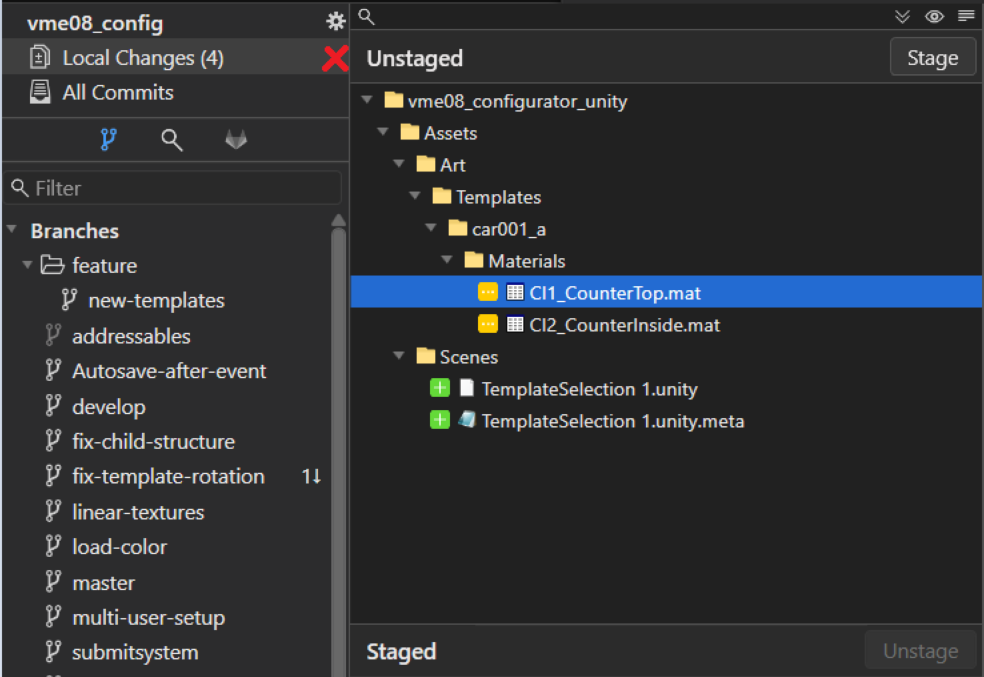Open the GitLab integration icon
This screenshot has height=677, width=984.
(236, 140)
